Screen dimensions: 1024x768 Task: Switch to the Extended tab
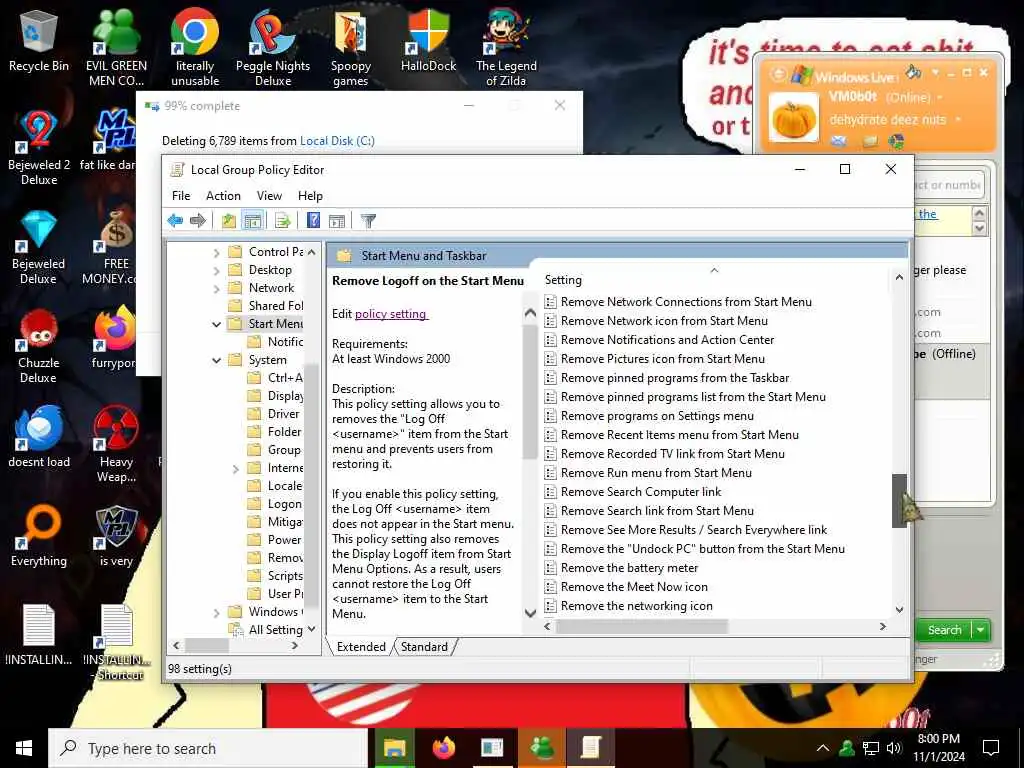point(361,647)
